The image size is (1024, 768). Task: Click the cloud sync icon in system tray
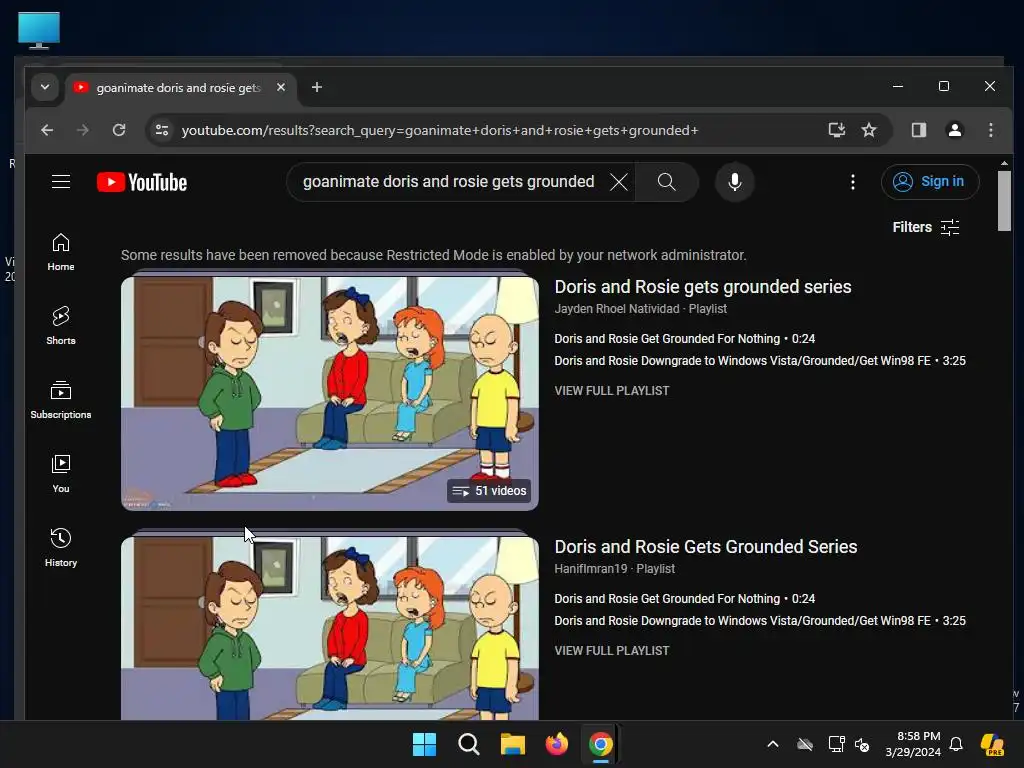[805, 744]
